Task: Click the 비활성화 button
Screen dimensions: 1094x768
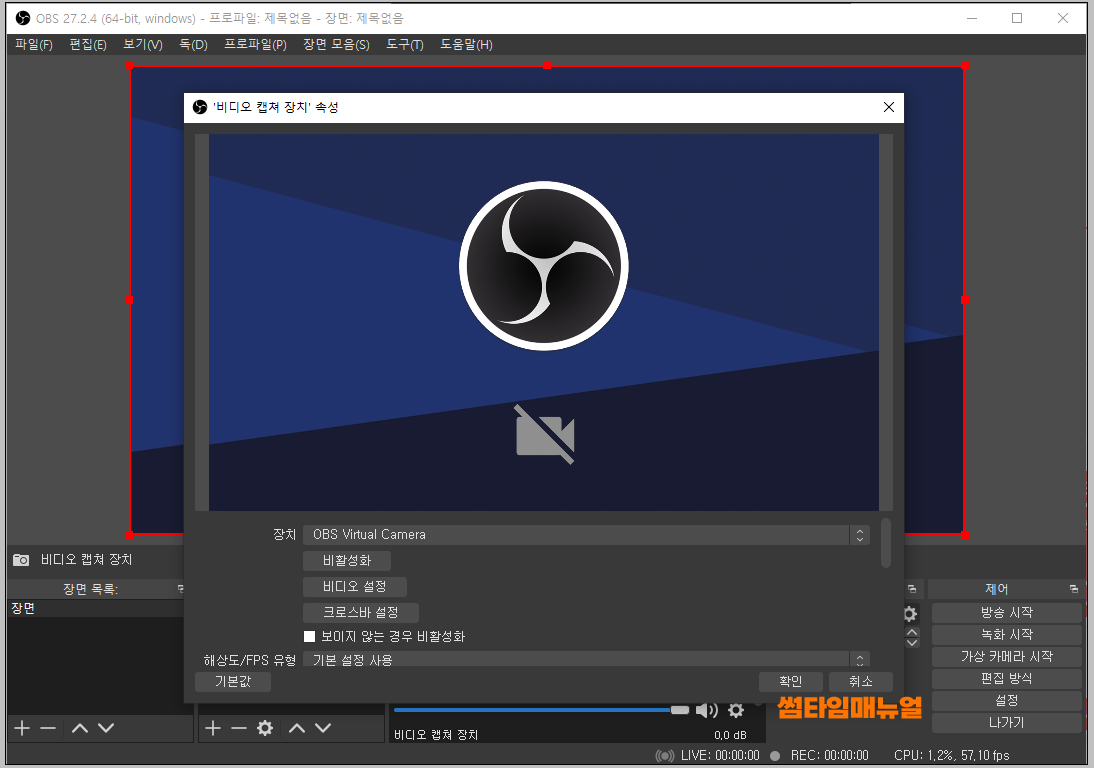Action: [x=347, y=560]
